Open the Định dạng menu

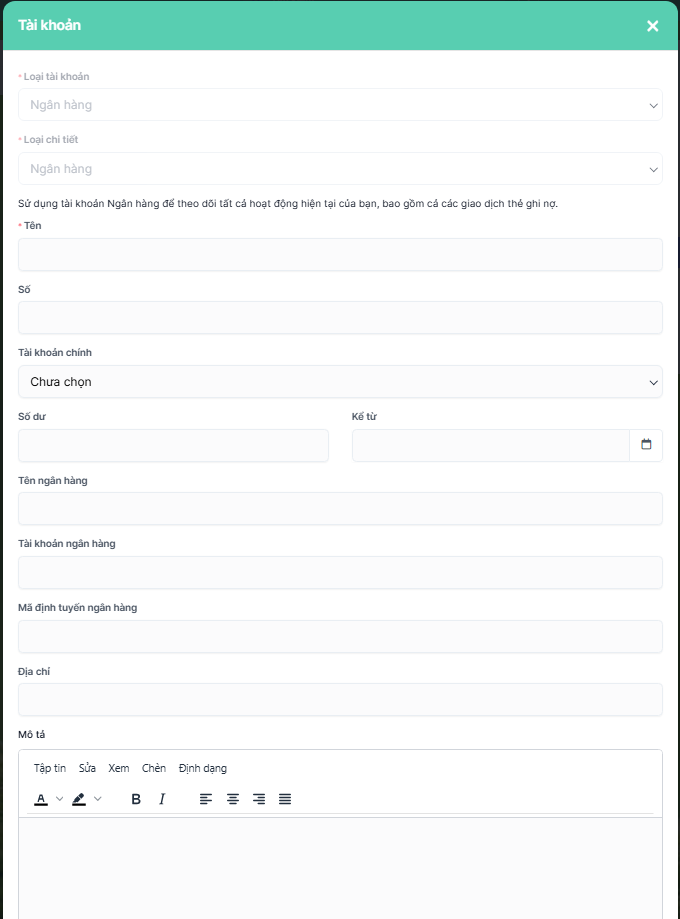click(x=203, y=768)
